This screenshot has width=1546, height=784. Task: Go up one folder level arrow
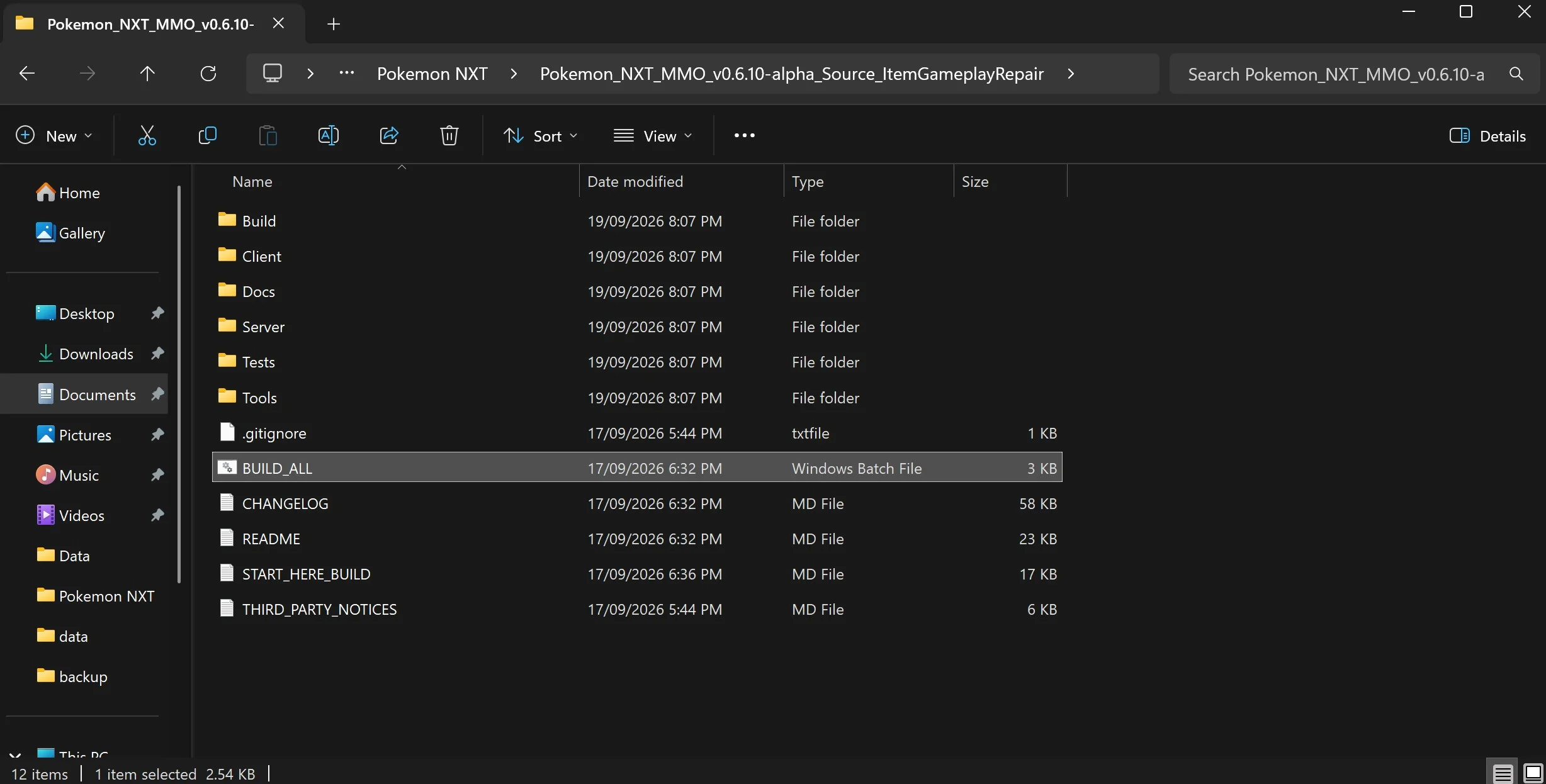147,74
